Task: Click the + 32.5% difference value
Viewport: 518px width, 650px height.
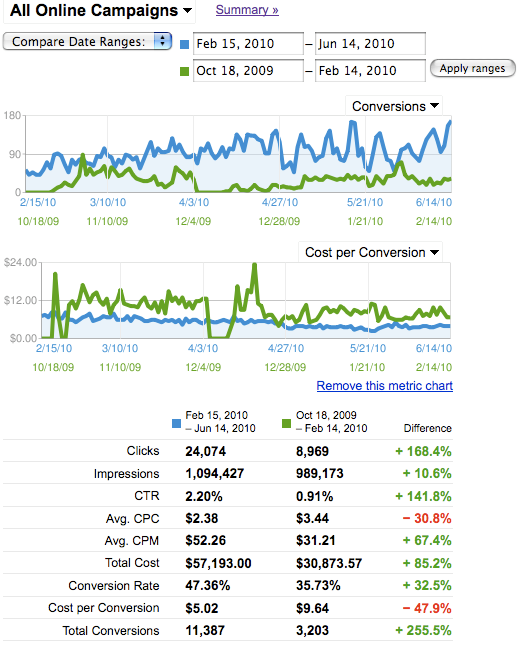Action: click(427, 586)
